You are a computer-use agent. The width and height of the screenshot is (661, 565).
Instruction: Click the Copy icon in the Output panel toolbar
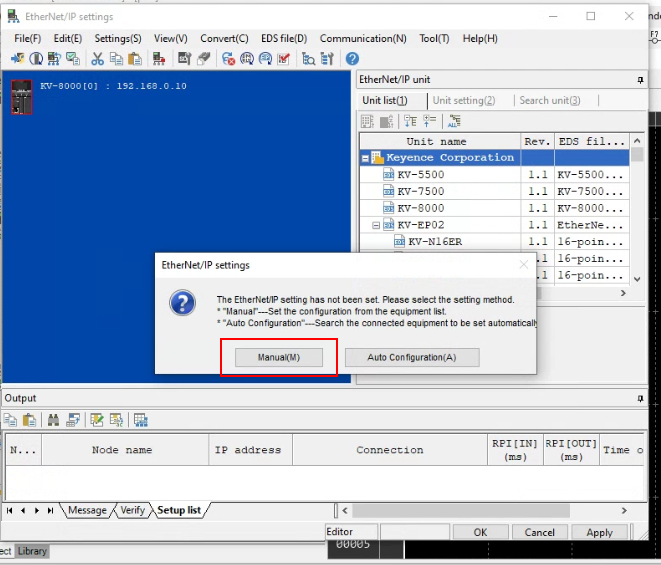coord(11,420)
